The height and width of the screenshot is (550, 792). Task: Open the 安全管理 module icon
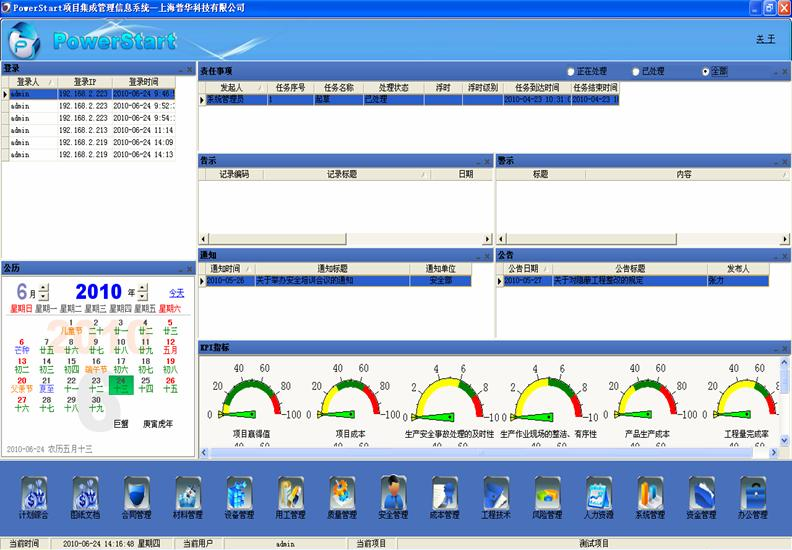[x=393, y=494]
